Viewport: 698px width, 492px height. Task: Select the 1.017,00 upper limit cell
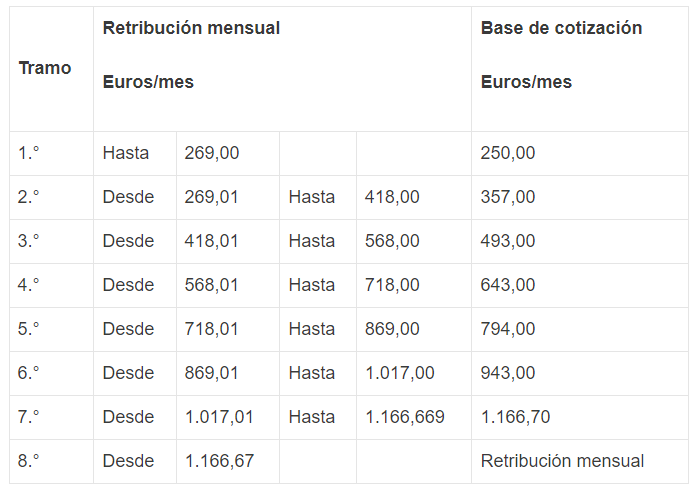click(x=400, y=373)
